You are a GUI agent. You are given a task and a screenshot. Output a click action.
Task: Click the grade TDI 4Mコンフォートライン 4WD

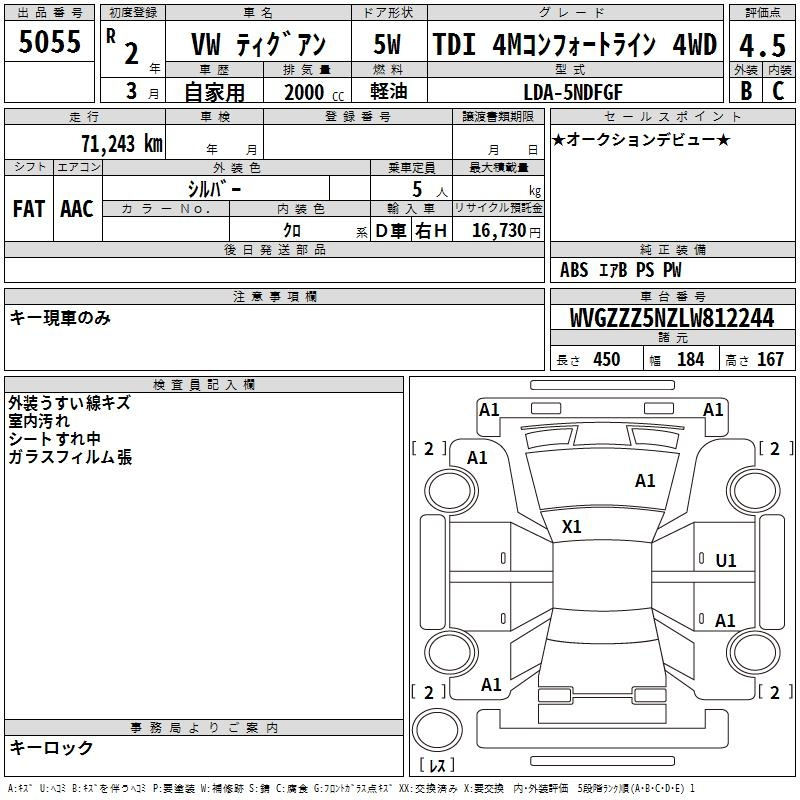[x=574, y=45]
